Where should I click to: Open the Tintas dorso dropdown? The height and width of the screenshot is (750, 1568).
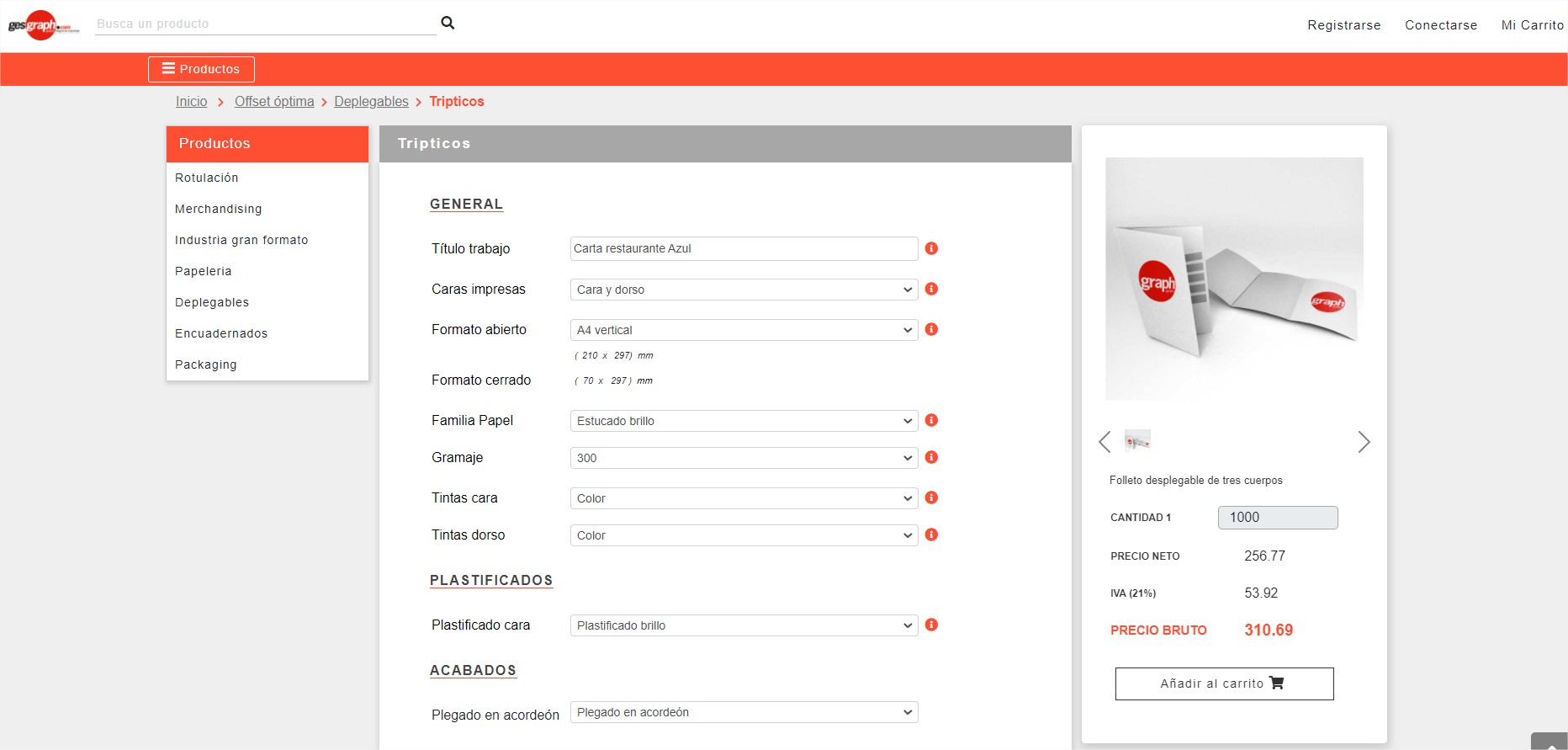(x=744, y=535)
